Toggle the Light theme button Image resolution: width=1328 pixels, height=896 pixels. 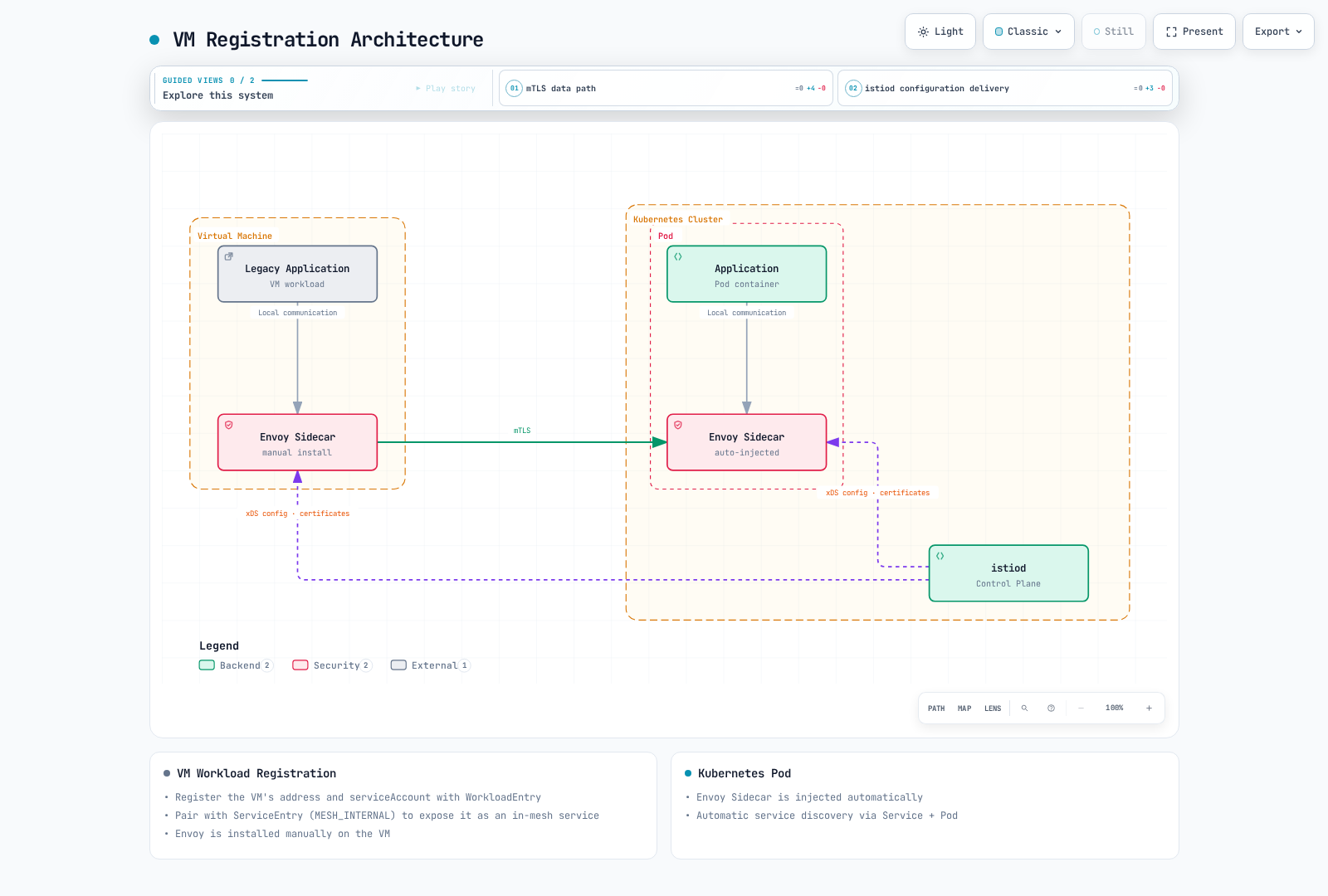click(940, 32)
